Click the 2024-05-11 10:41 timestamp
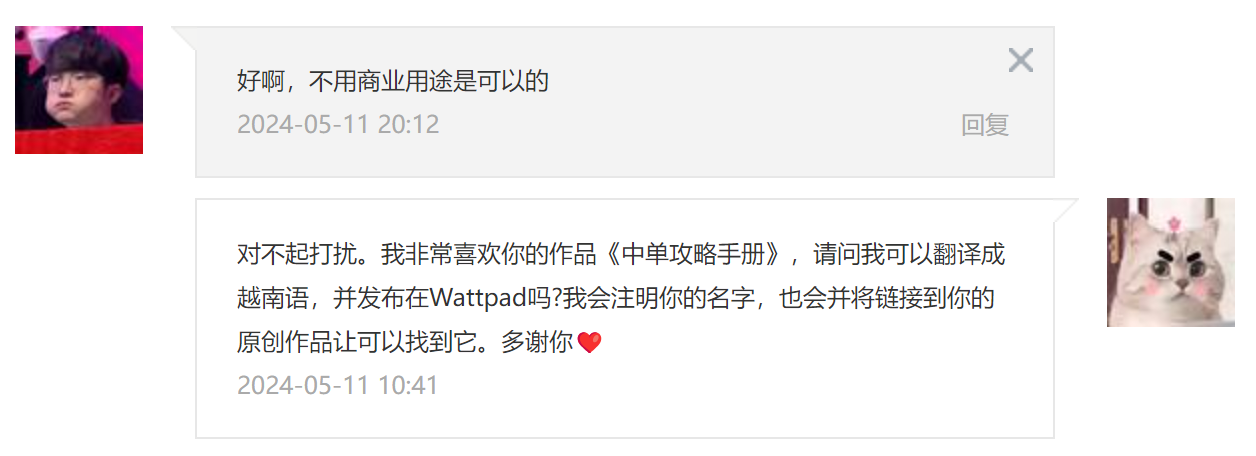Image resolution: width=1256 pixels, height=456 pixels. pyautogui.click(x=338, y=385)
